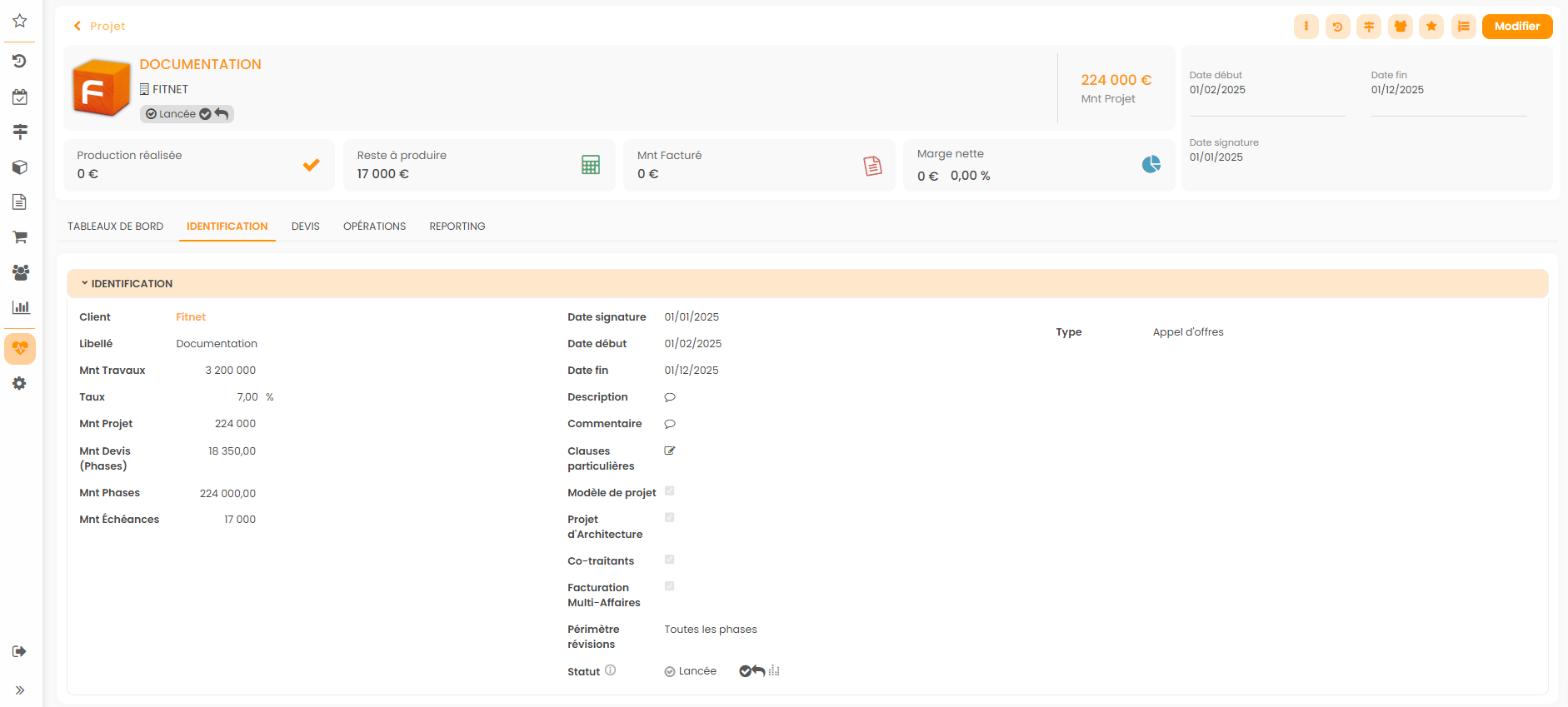Open the three-dot more options menu
Viewport: 1568px width, 707px height.
(1306, 27)
